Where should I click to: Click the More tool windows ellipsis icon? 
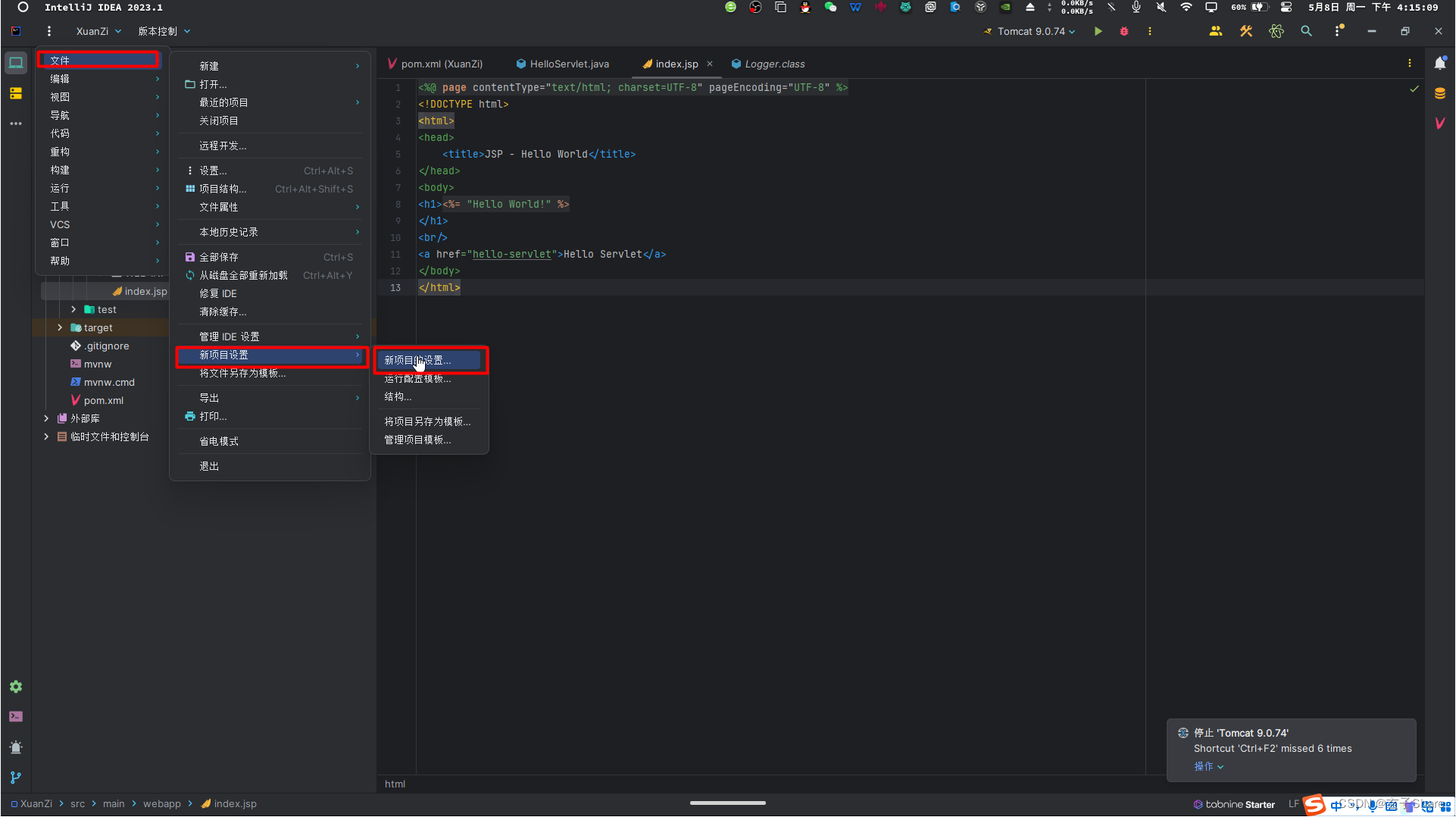pos(16,123)
